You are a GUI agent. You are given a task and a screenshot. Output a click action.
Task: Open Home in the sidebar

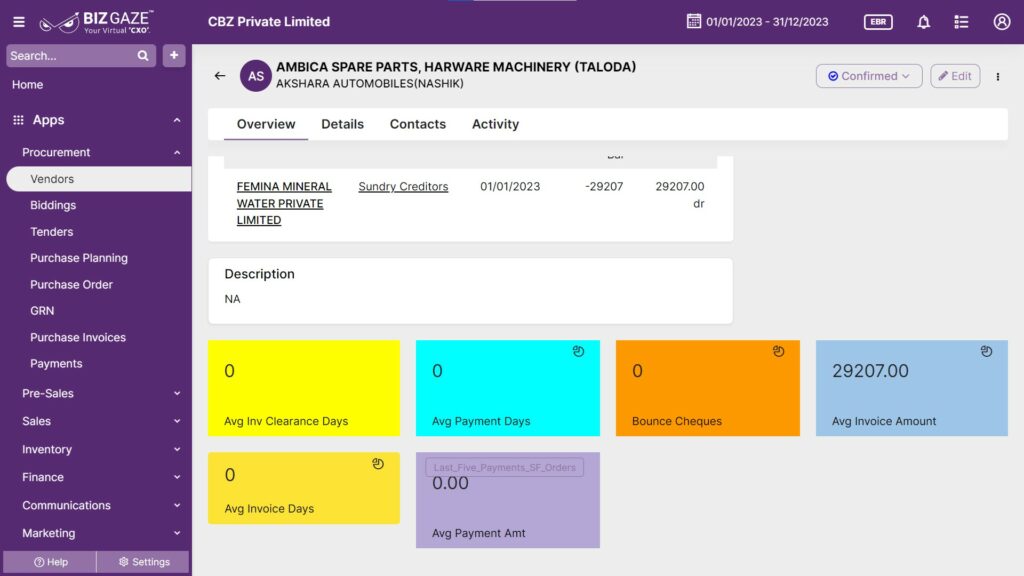[x=27, y=85]
